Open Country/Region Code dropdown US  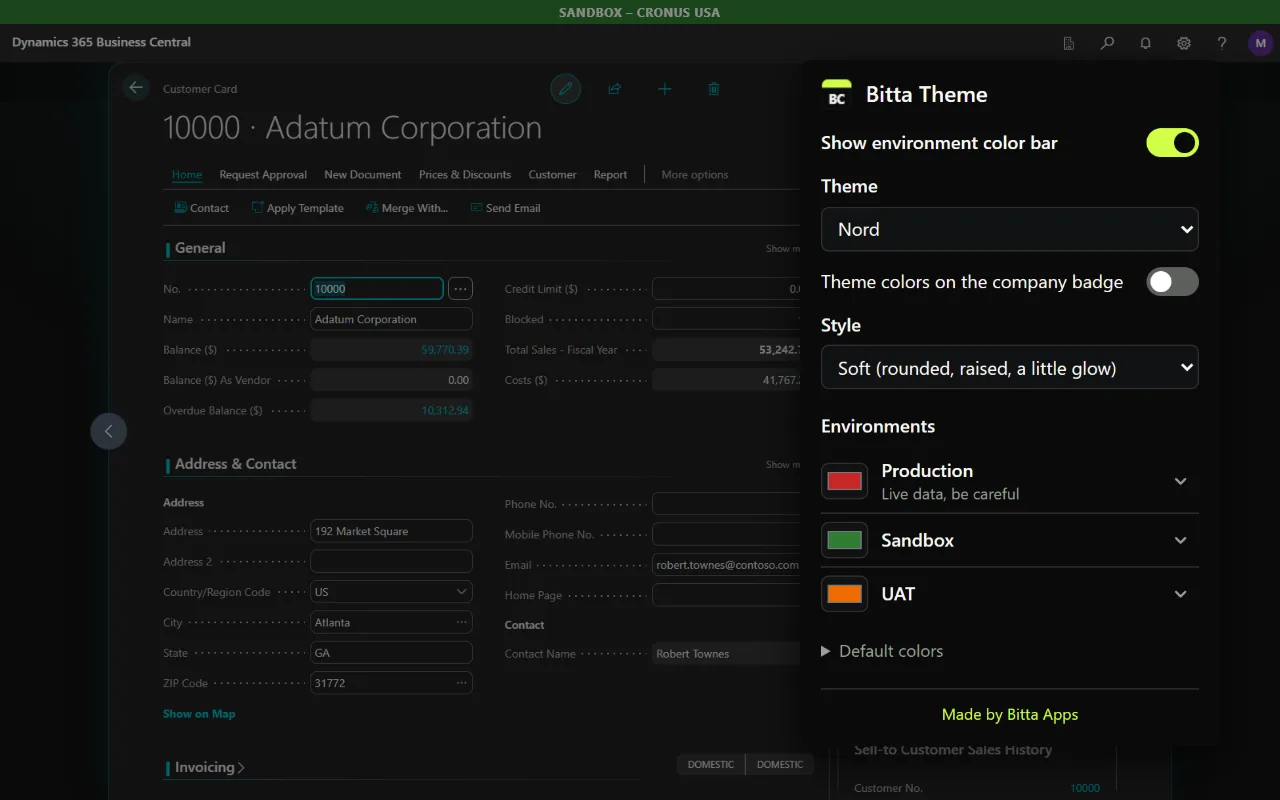[391, 592]
